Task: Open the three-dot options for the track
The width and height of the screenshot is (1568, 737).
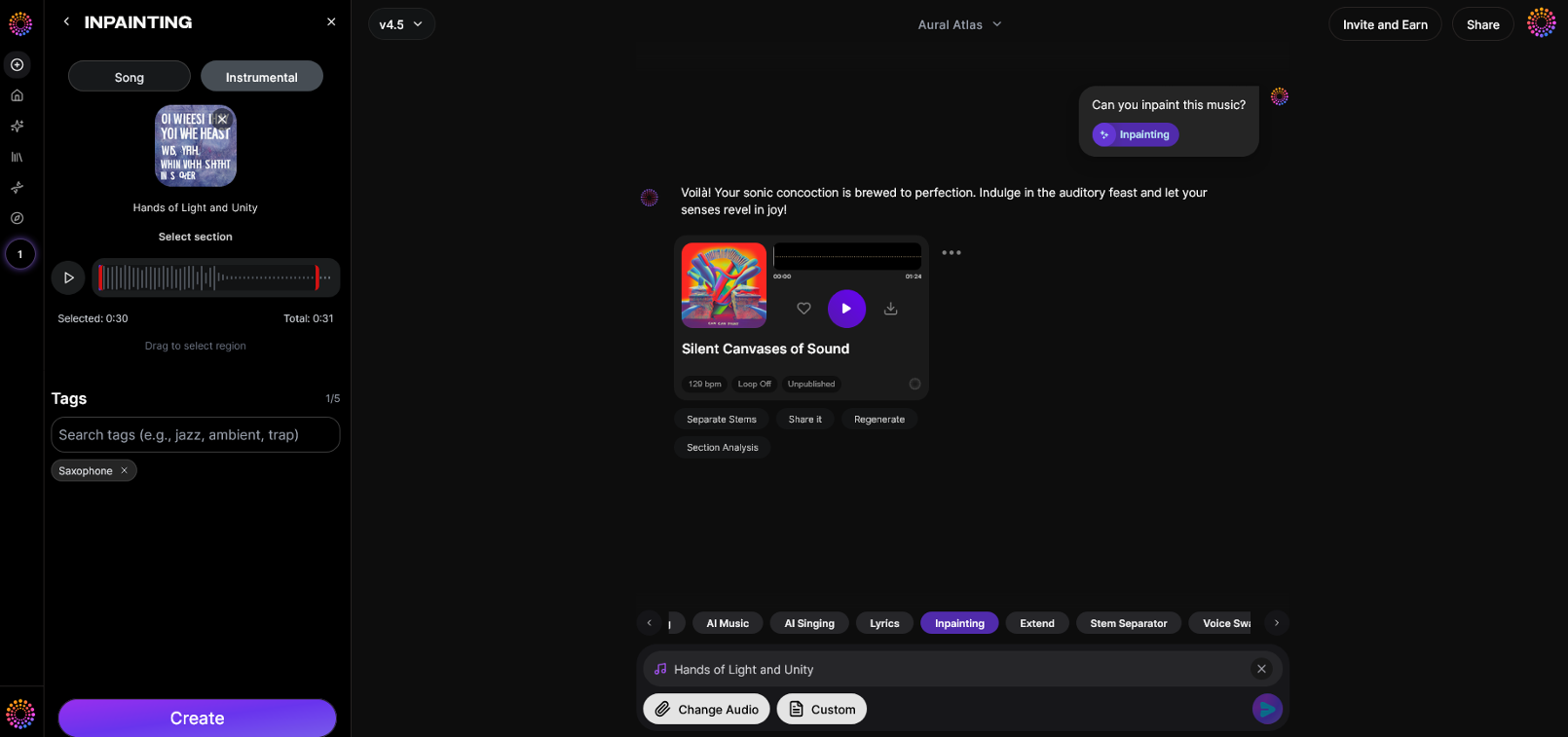Action: tap(952, 252)
